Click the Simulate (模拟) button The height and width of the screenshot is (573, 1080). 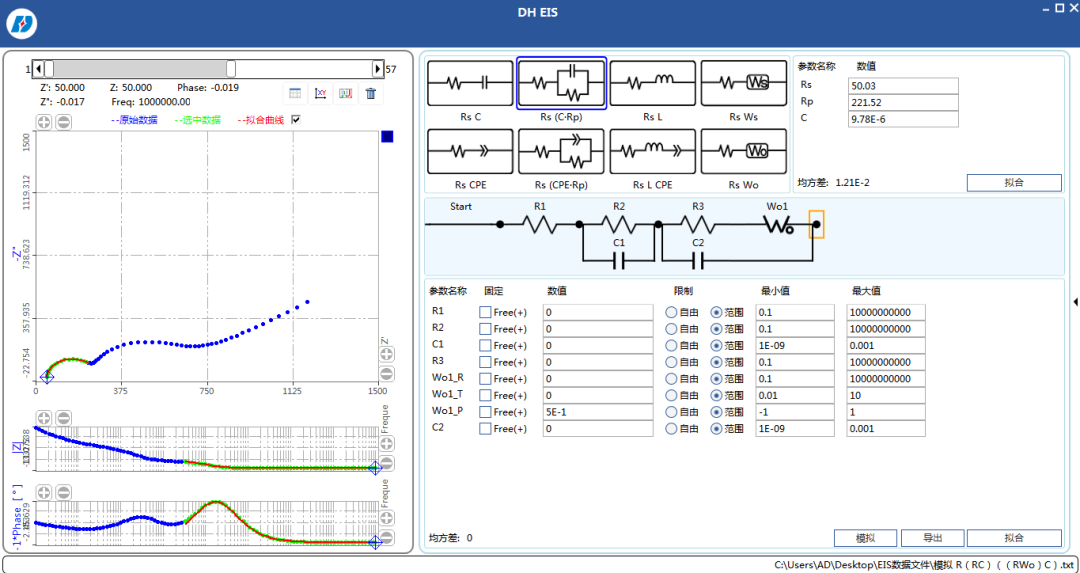click(866, 538)
